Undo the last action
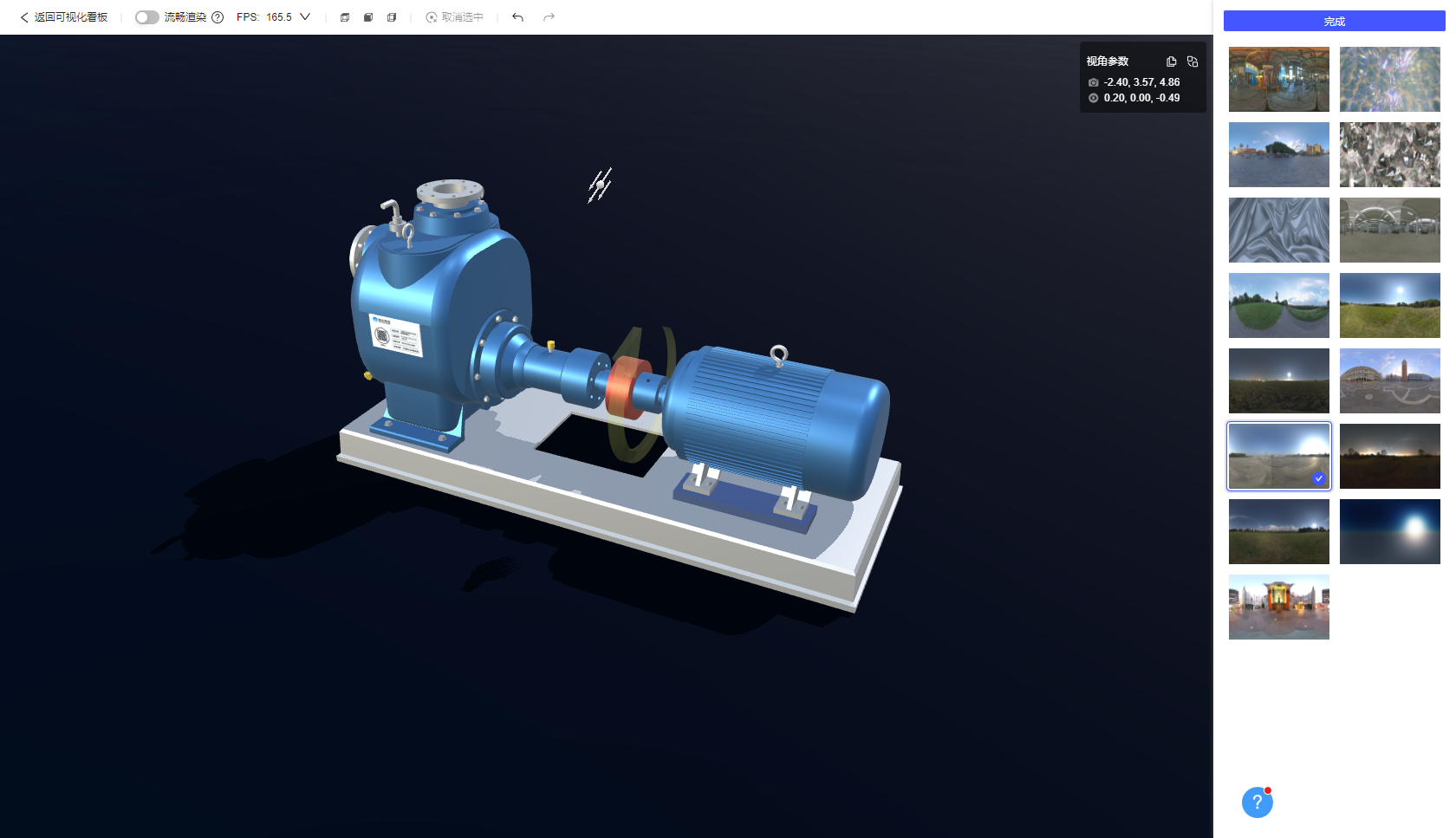This screenshot has height=838, width=1456. pos(517,17)
